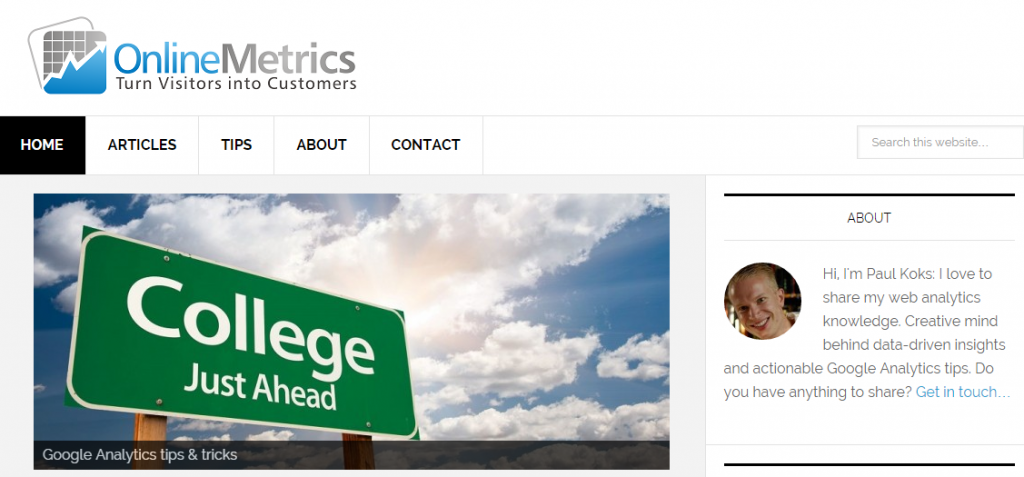Click the OnlineMetrics chart logo icon

tap(68, 56)
